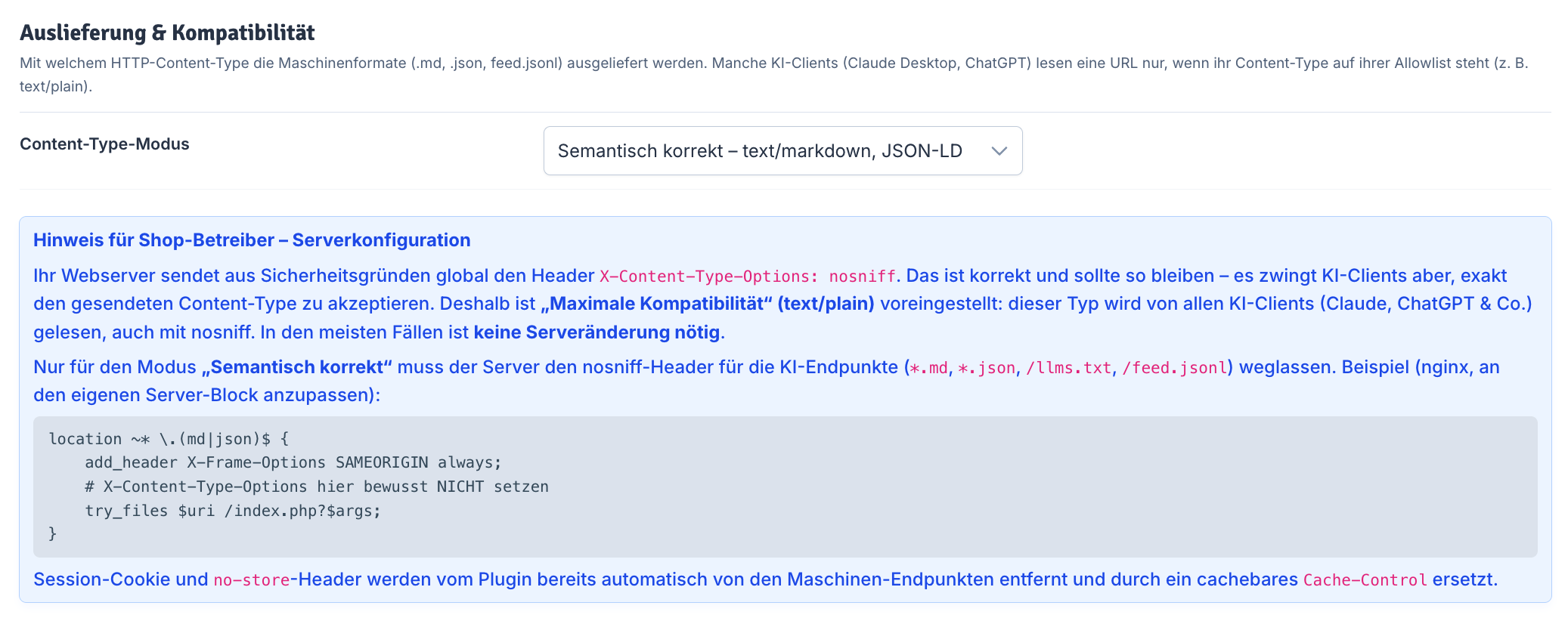This screenshot has height=618, width=1568.
Task: Click the code text X-Content-Type-Options: nosniff
Action: coord(747,277)
